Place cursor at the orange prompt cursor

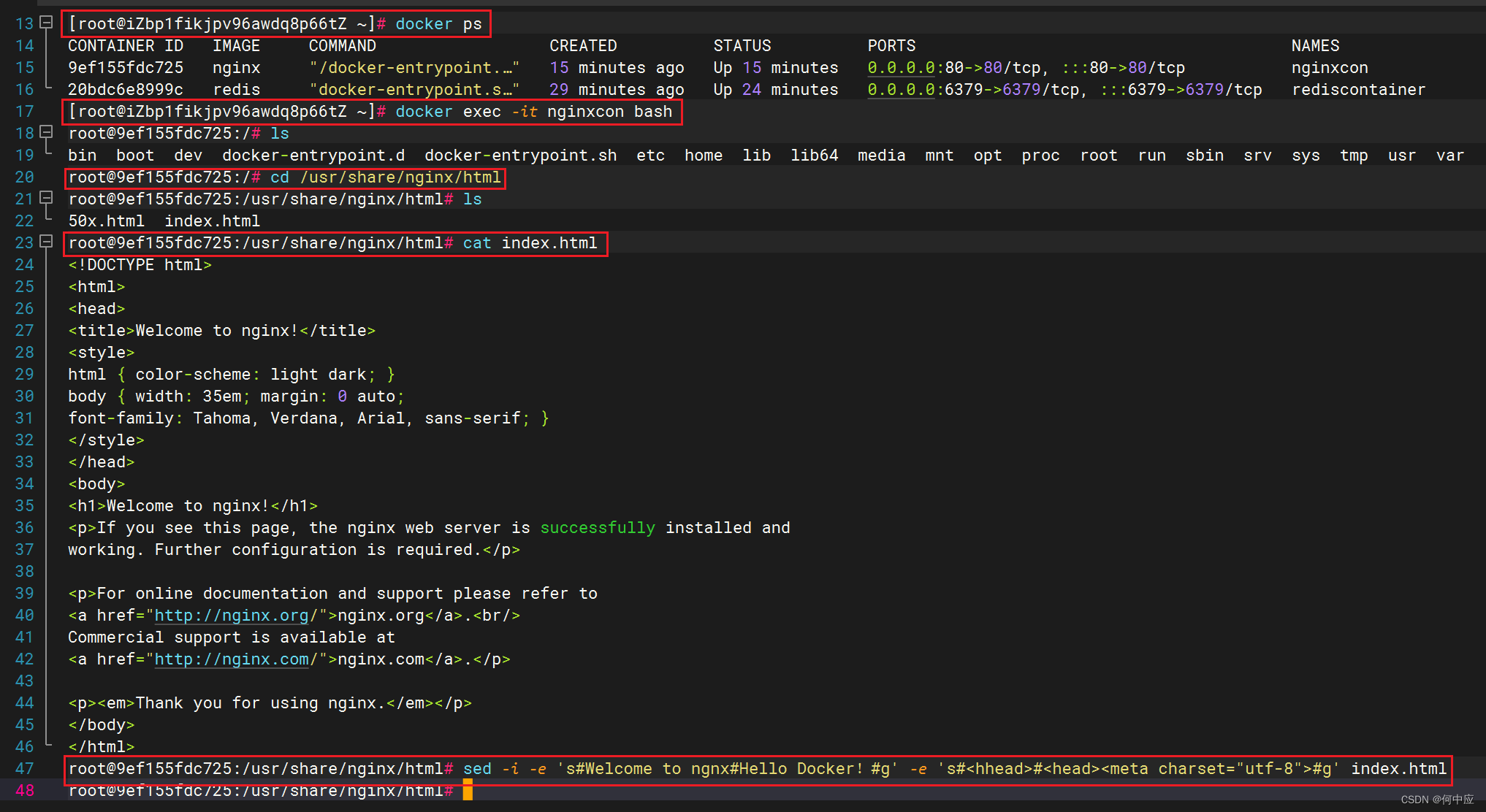pyautogui.click(x=468, y=790)
